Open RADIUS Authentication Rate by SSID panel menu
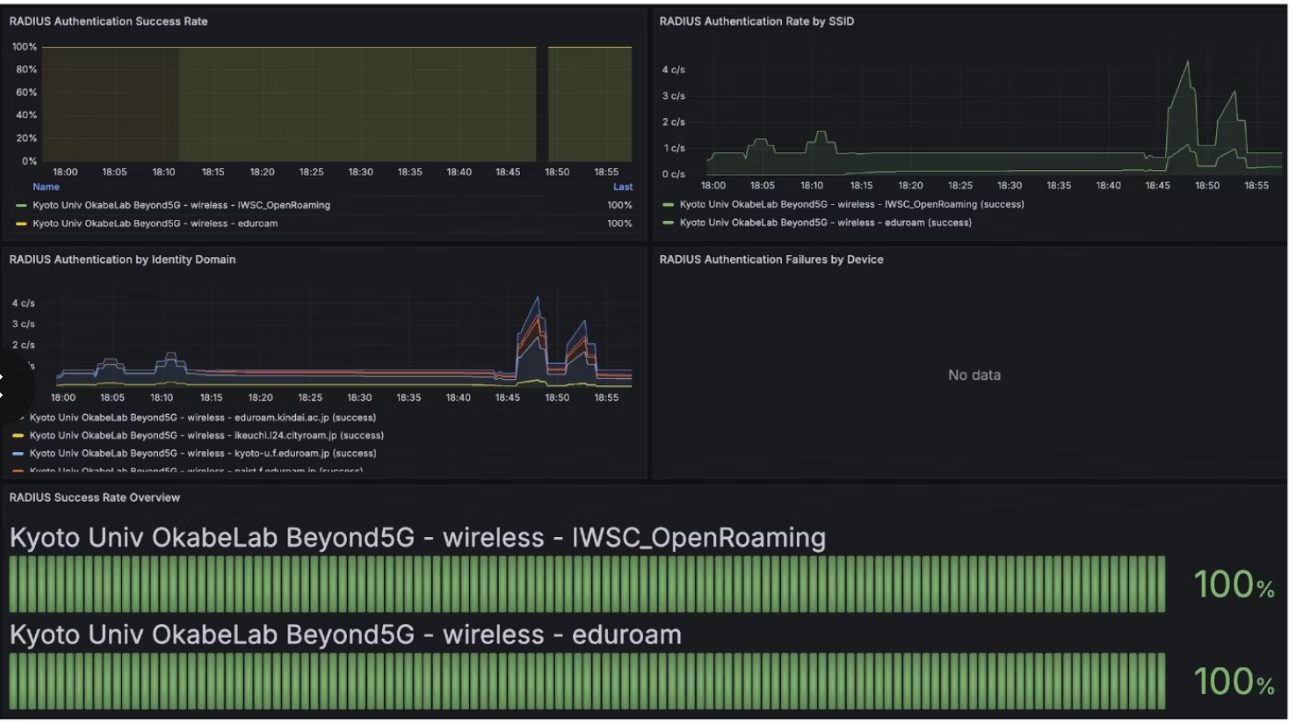 coord(756,22)
